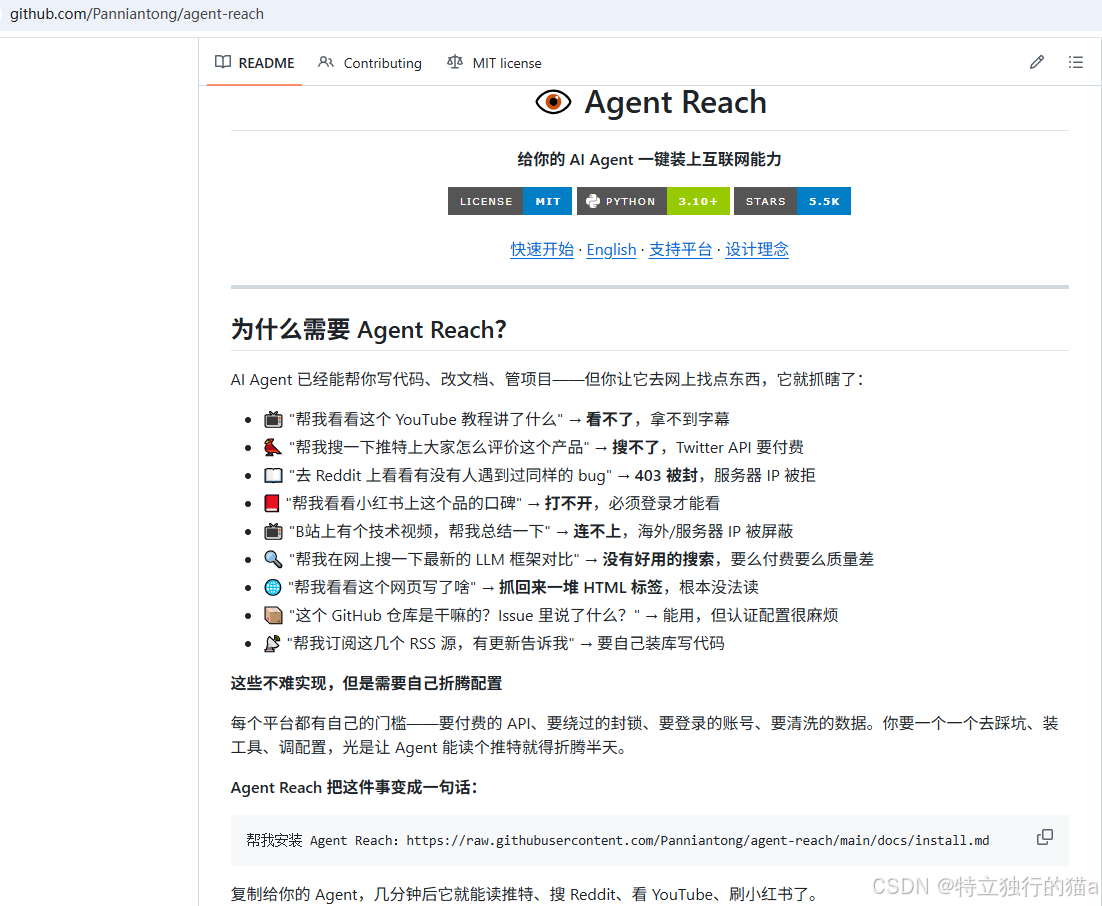Click the paragraph starting AI Agent 已经能帮你写代码

[547, 380]
